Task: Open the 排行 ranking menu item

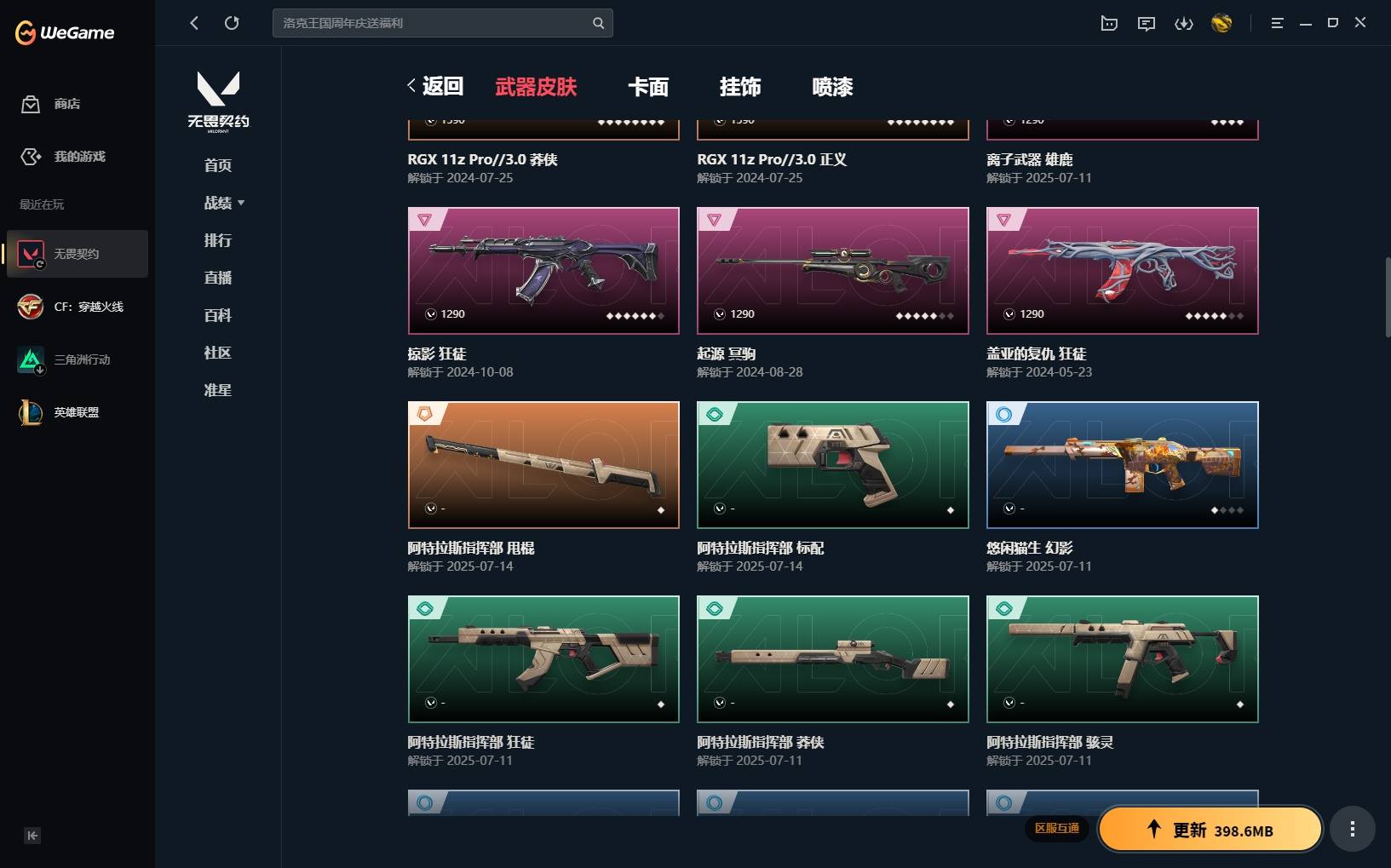Action: 218,240
